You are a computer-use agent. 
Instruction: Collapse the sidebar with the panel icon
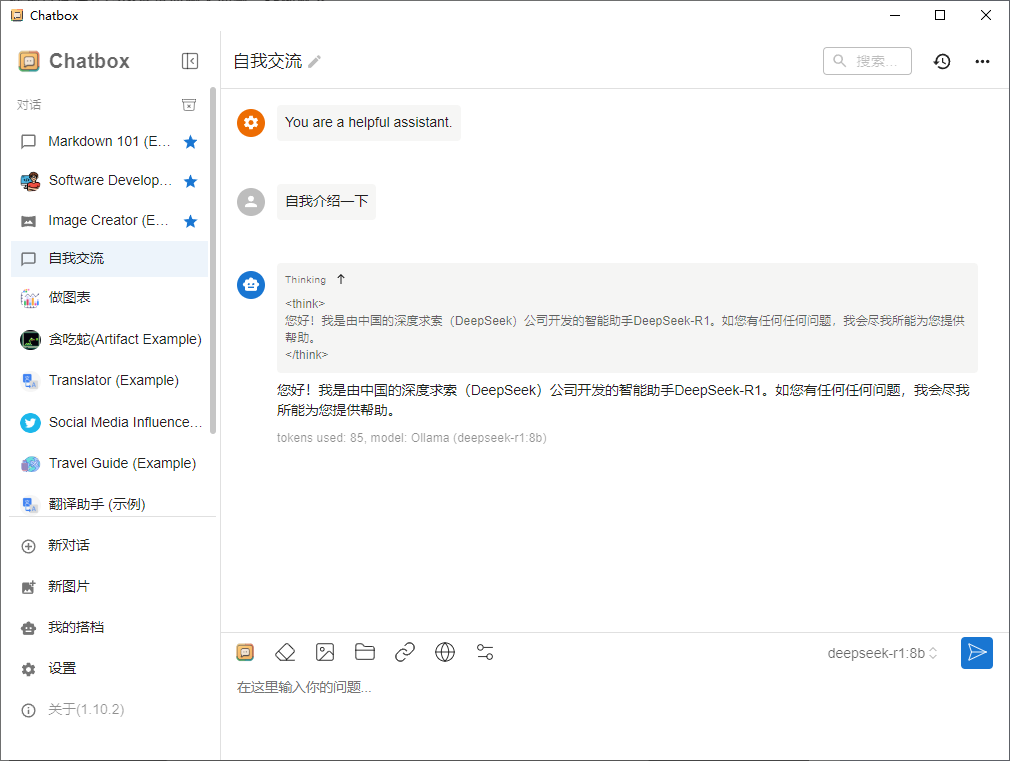(x=190, y=61)
